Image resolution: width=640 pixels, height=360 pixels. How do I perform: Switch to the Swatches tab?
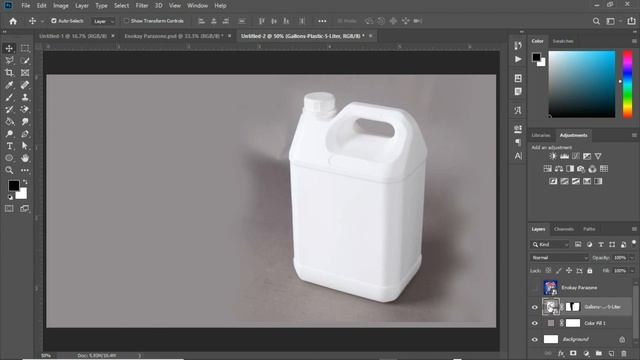point(563,41)
